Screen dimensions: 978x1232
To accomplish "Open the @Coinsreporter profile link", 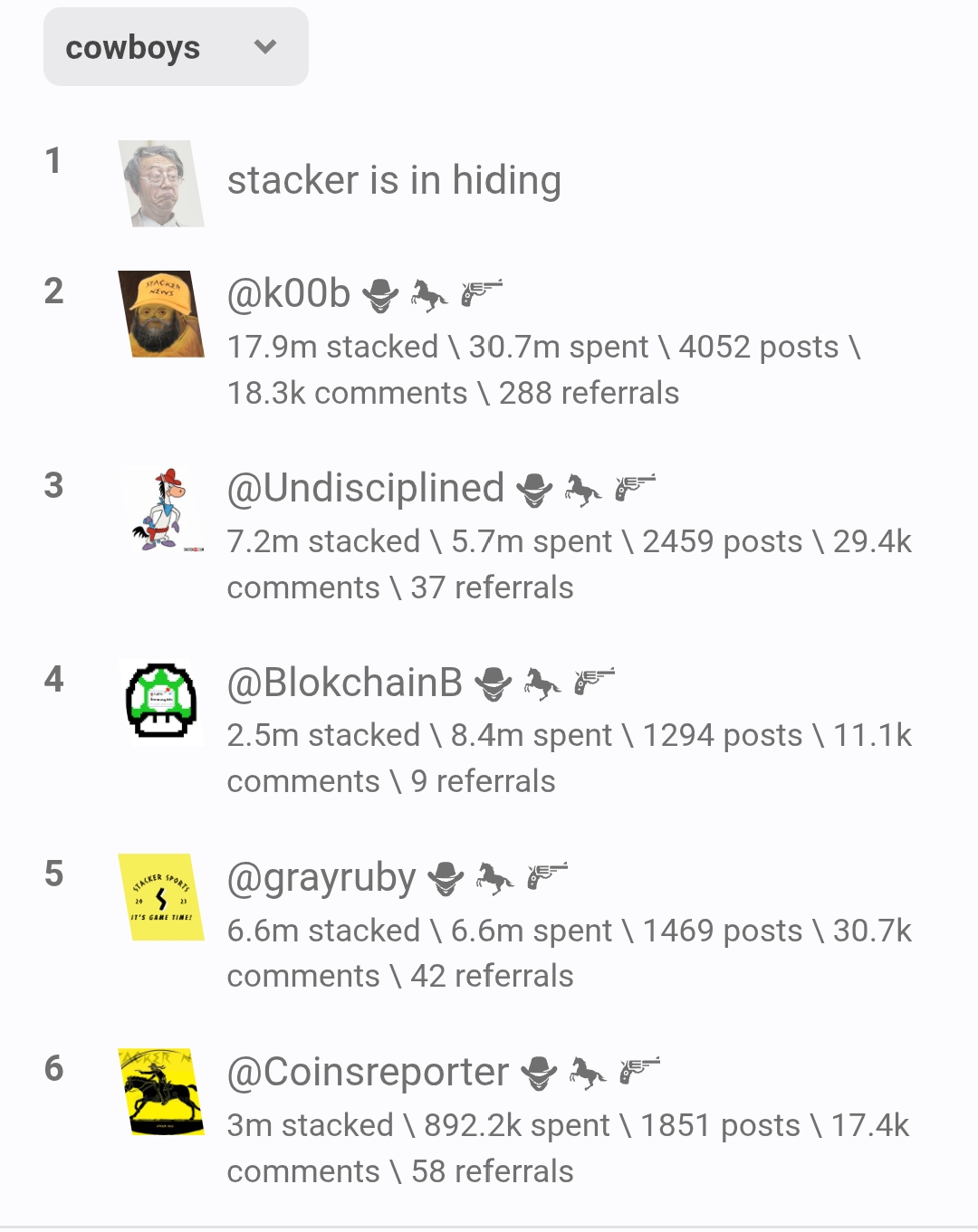I will pos(368,1073).
